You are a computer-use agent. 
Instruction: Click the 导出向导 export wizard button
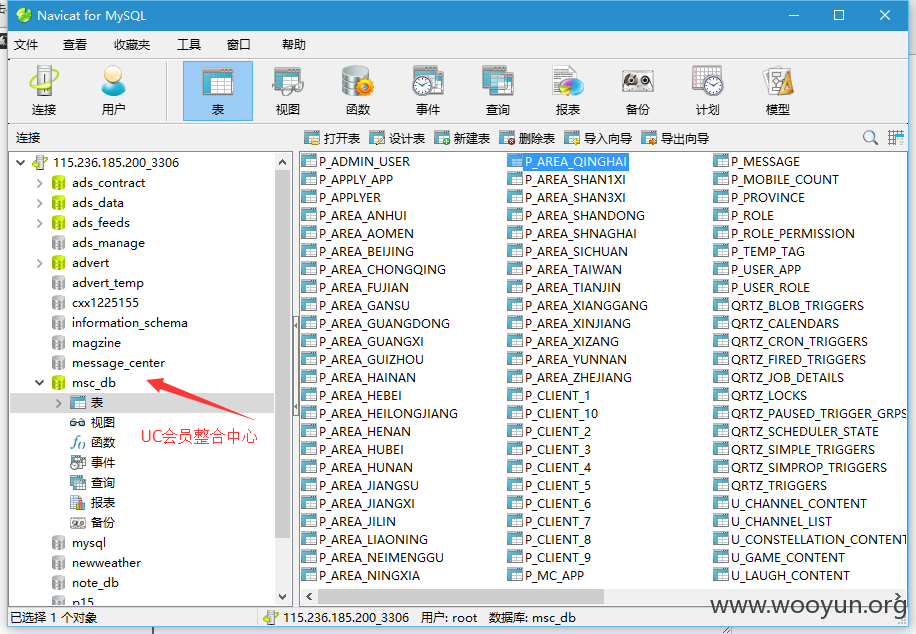tap(675, 138)
